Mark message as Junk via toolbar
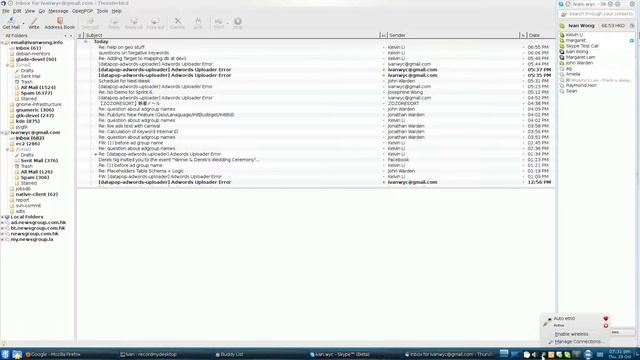Image resolution: width=640 pixels, height=360 pixels. coord(198,23)
